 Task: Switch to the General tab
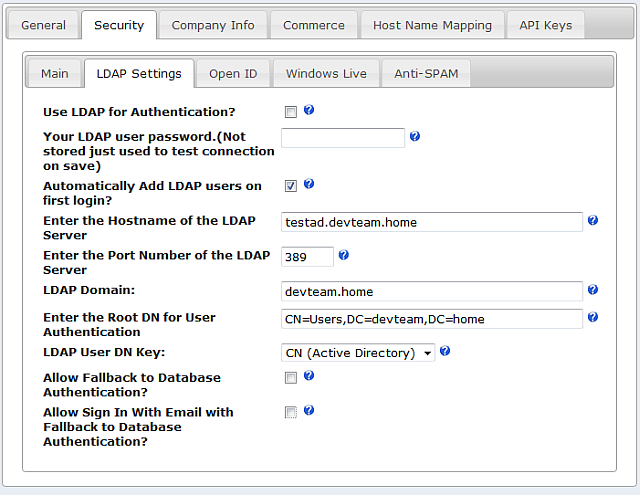pos(44,25)
